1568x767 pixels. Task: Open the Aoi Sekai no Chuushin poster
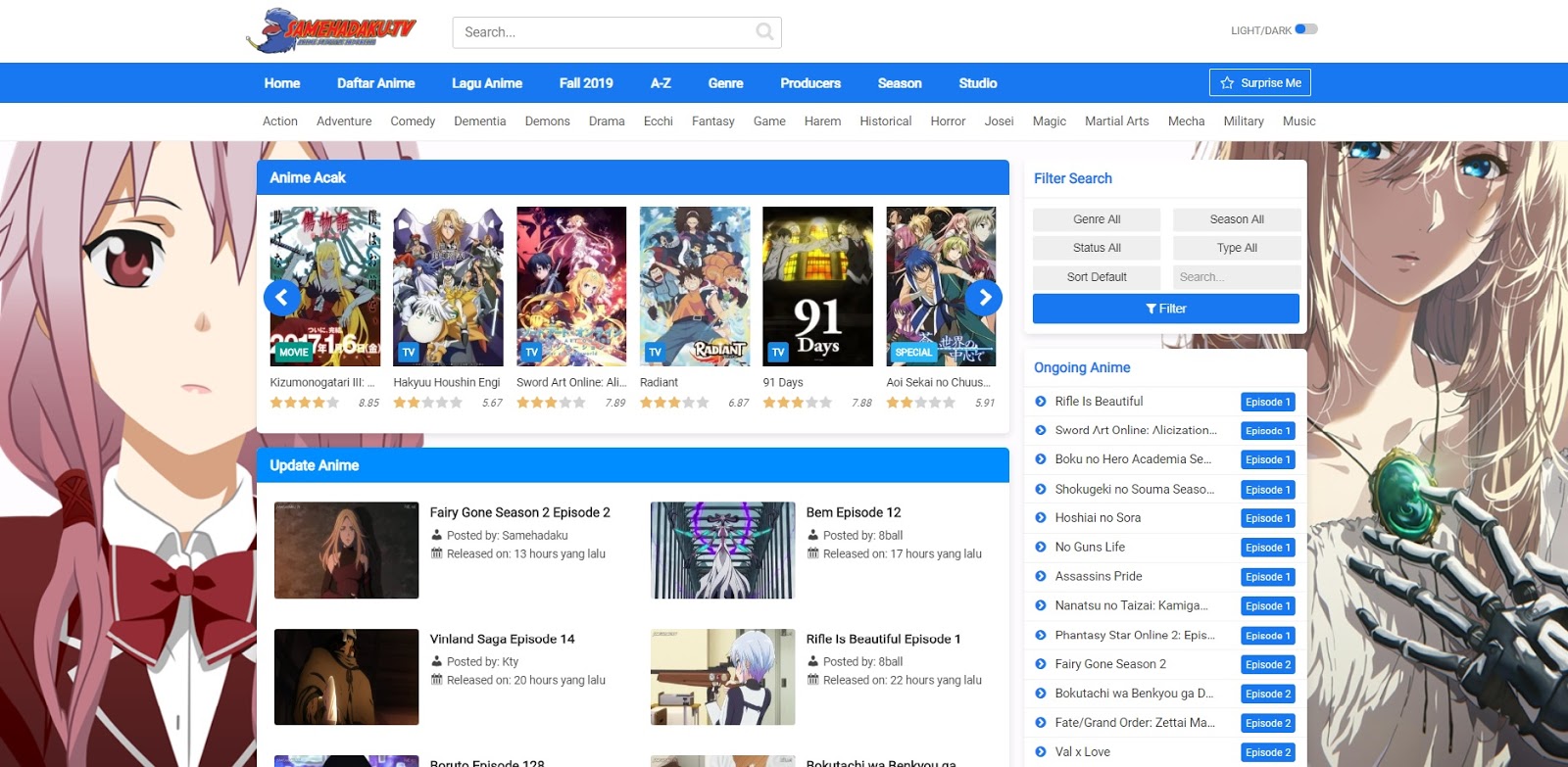pyautogui.click(x=941, y=286)
